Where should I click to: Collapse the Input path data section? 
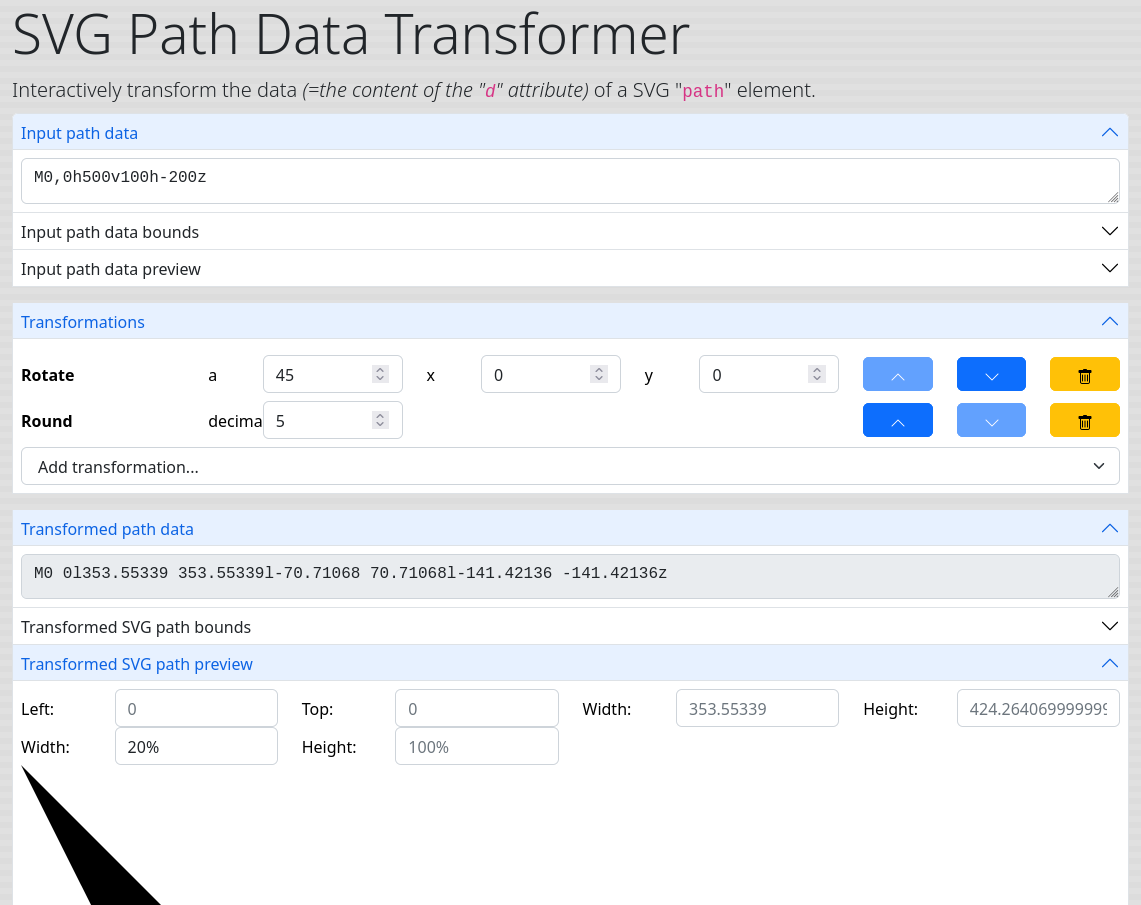coord(1109,132)
